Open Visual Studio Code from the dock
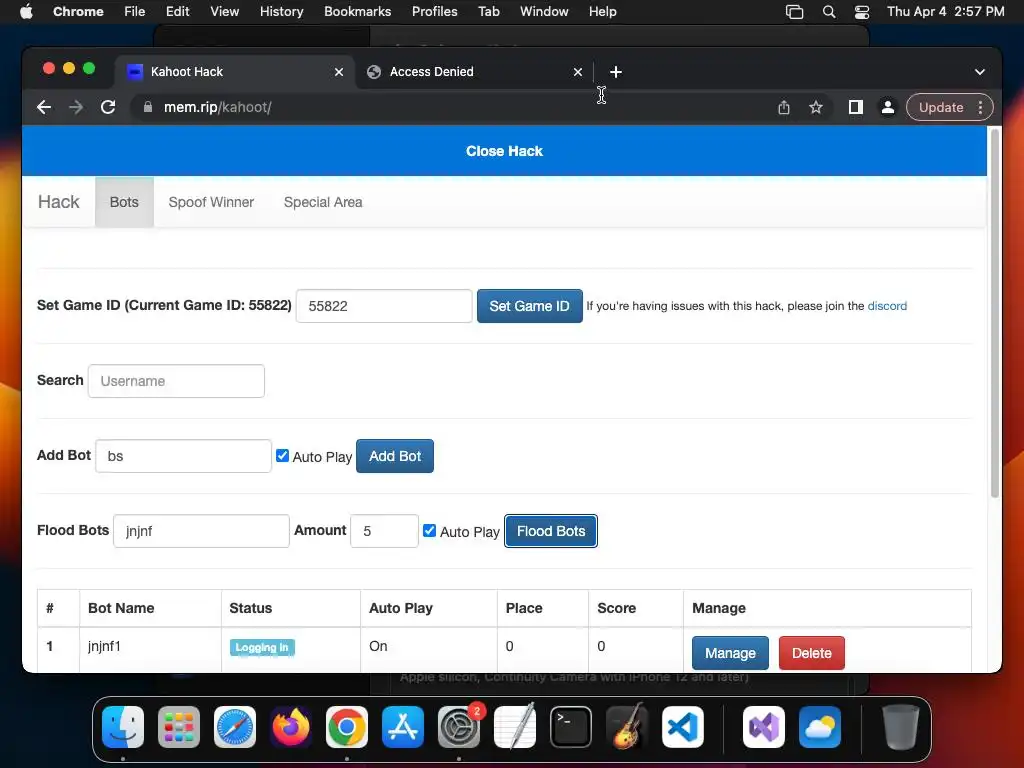 683,727
